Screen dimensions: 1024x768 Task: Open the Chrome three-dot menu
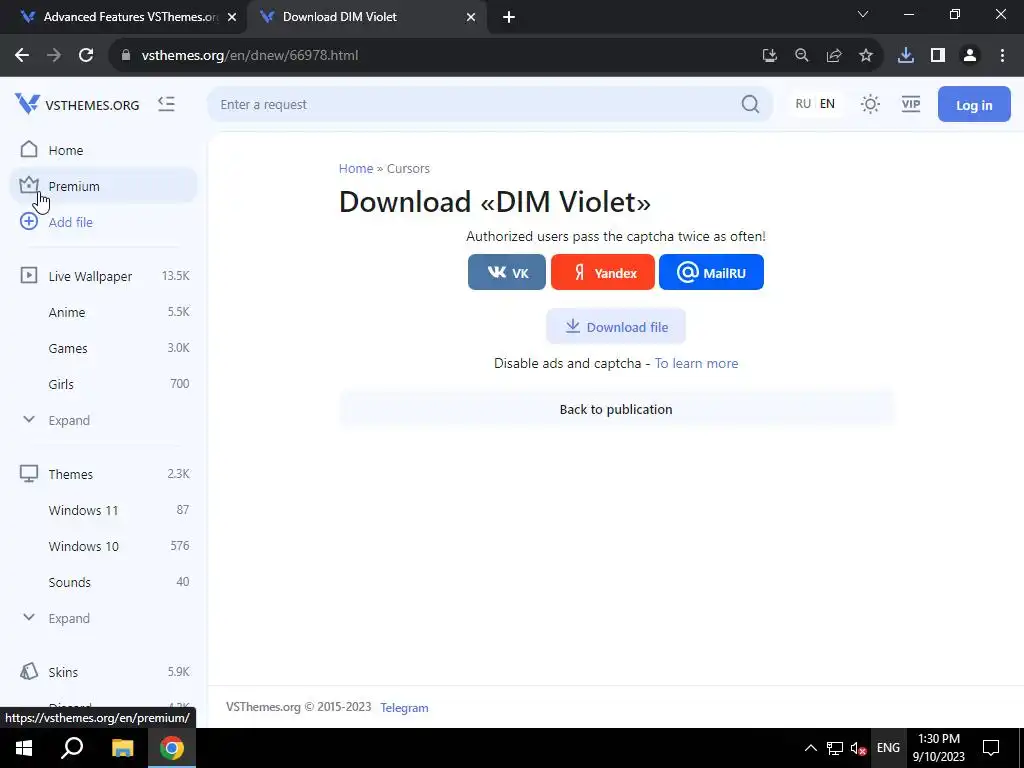click(x=1002, y=56)
